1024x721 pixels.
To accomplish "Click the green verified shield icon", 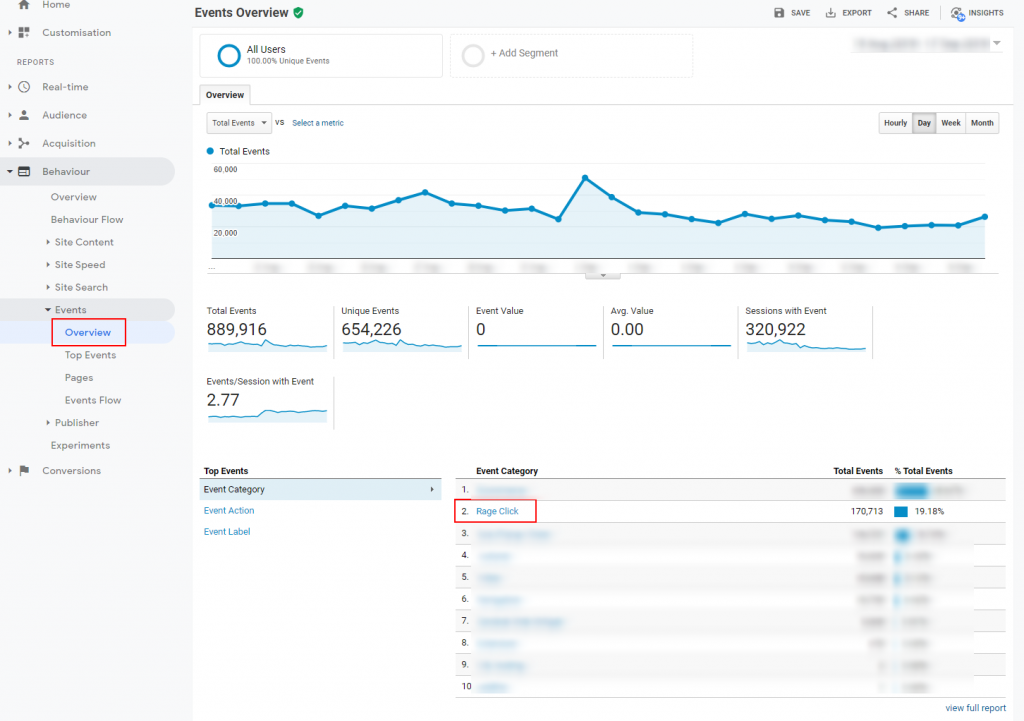I will [x=298, y=13].
